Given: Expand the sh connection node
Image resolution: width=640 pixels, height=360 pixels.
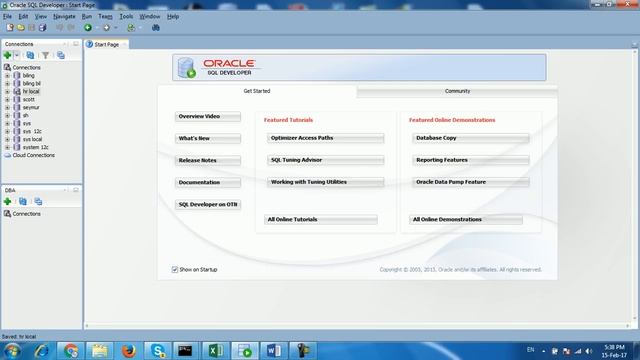Looking at the screenshot, I should click(x=7, y=116).
